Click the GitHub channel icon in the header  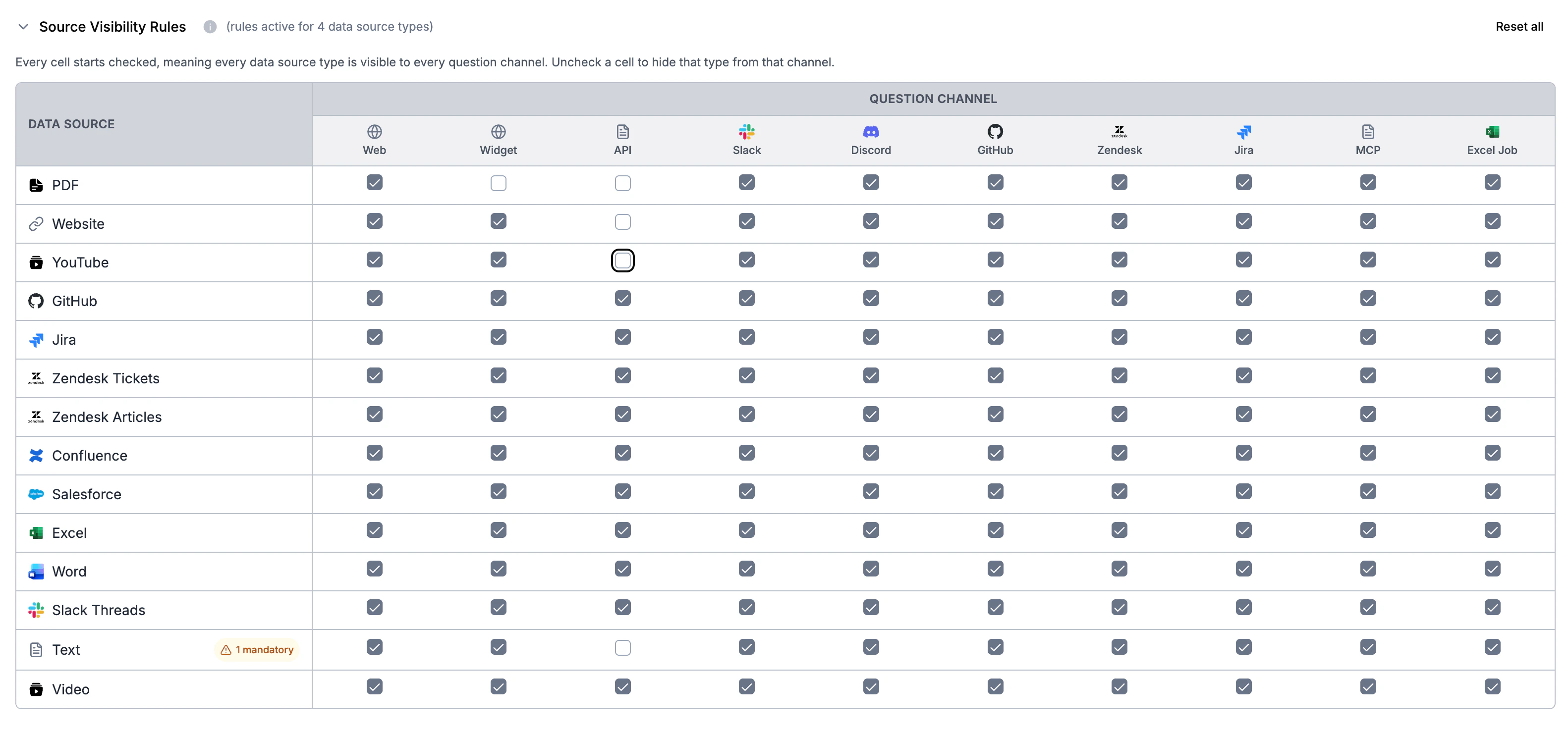tap(995, 131)
